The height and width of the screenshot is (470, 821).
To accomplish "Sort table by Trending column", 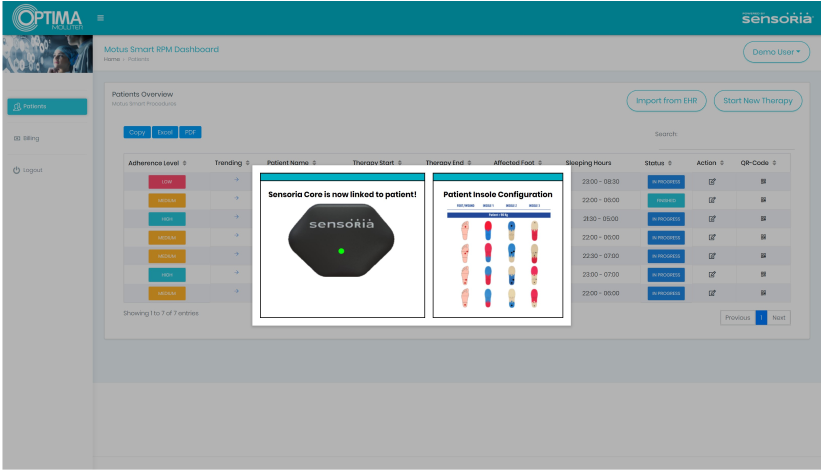I will [231, 162].
